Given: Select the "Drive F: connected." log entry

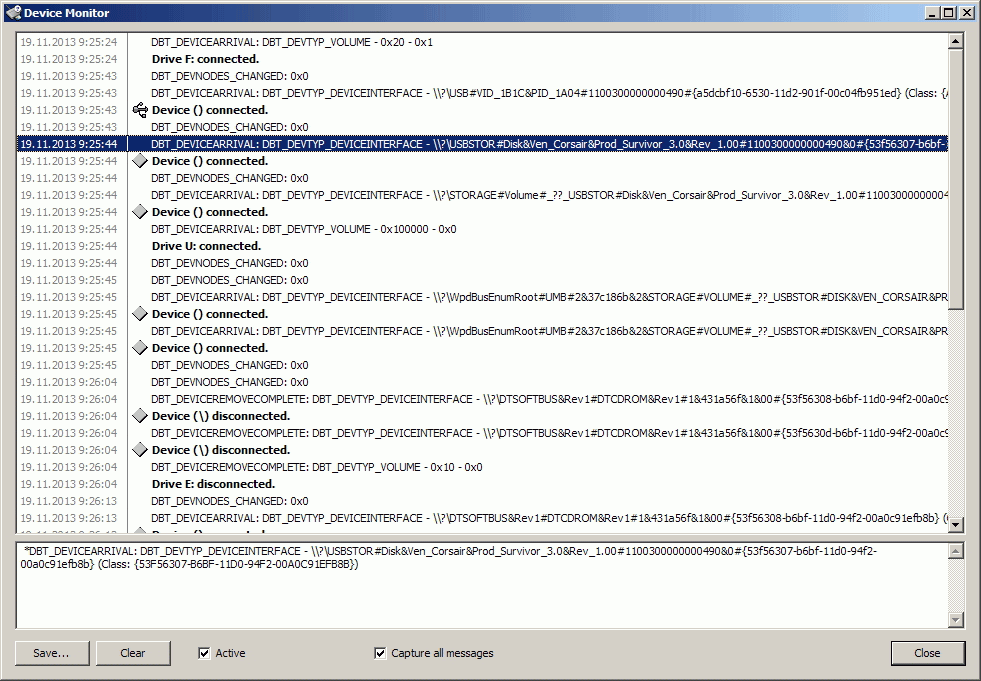Looking at the screenshot, I should coord(206,59).
